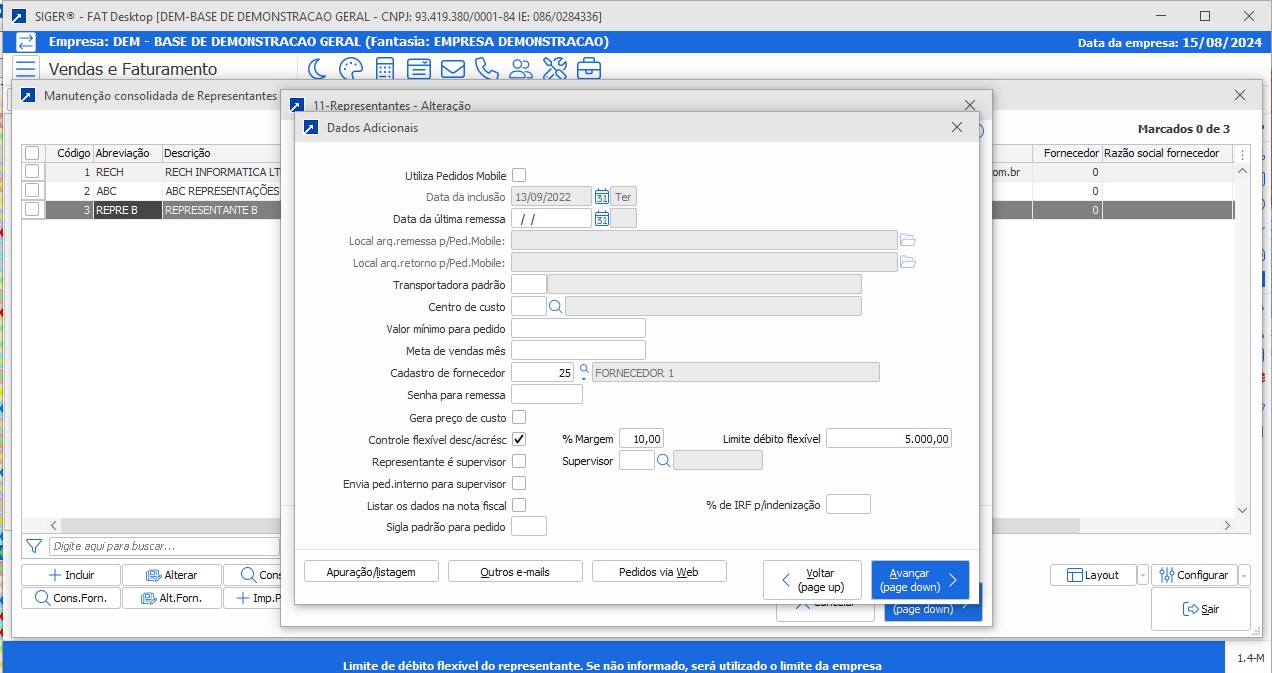Open the calculator tool in the toolbar
1272x673 pixels.
click(x=384, y=69)
